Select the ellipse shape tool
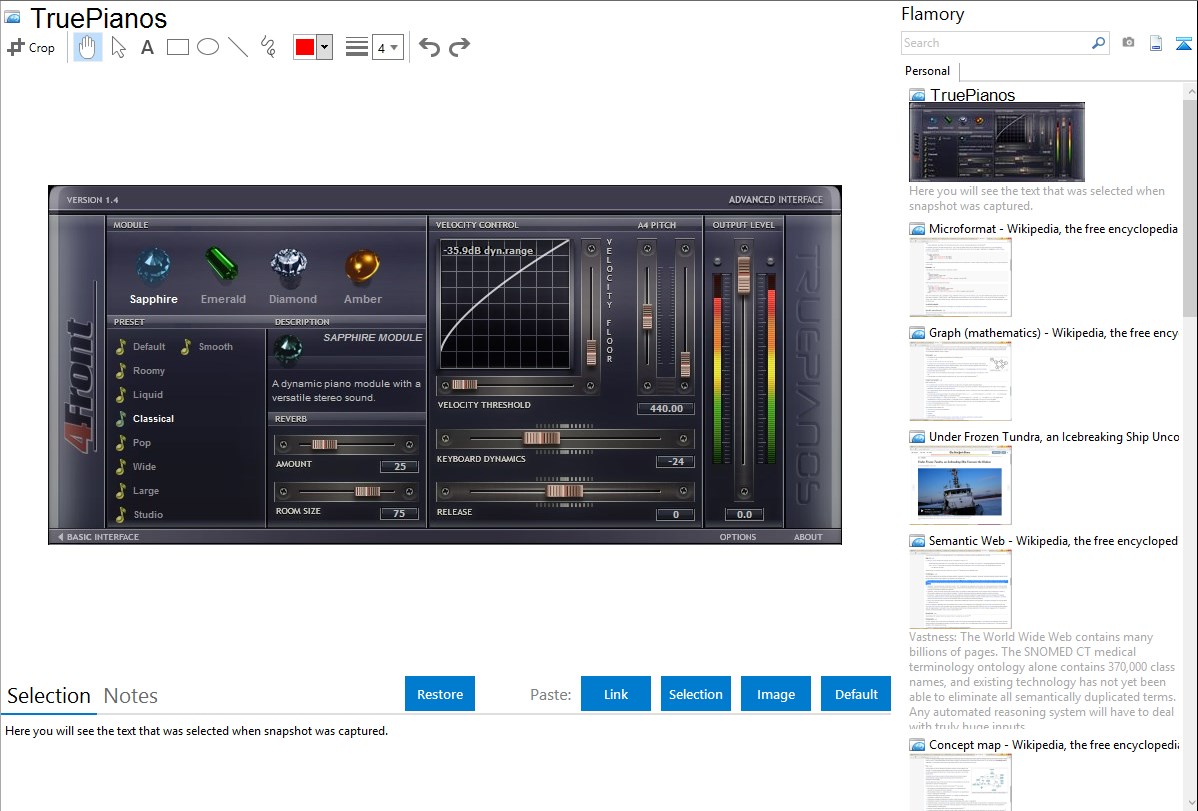 [x=208, y=47]
